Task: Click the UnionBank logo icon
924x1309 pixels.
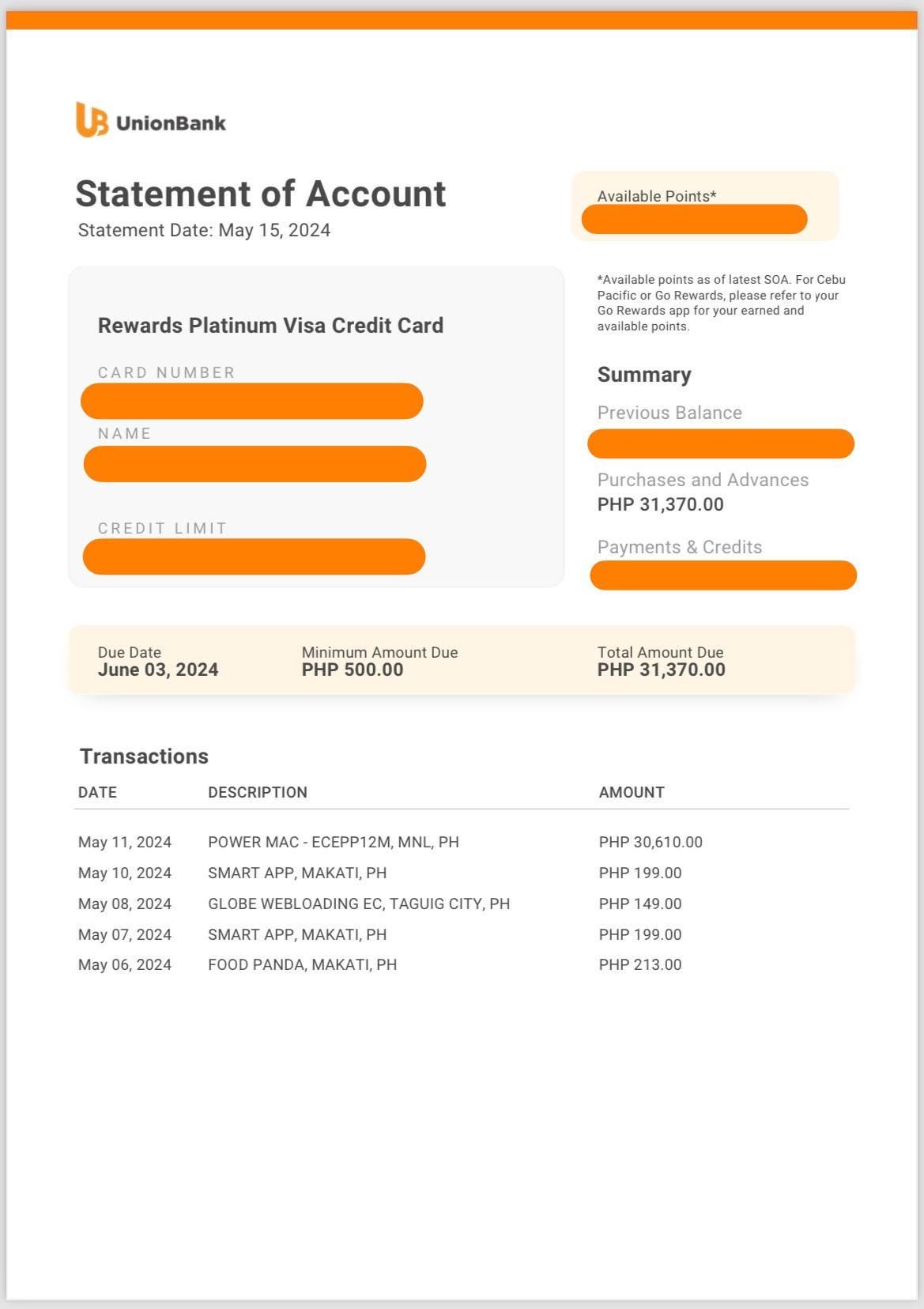Action: [92, 121]
